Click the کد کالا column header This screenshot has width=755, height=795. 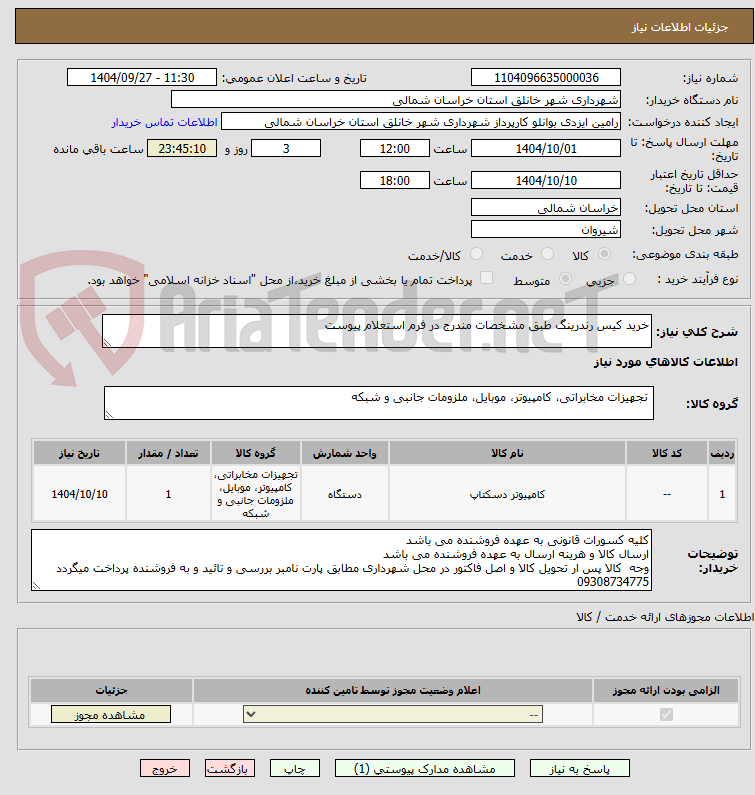tap(667, 453)
